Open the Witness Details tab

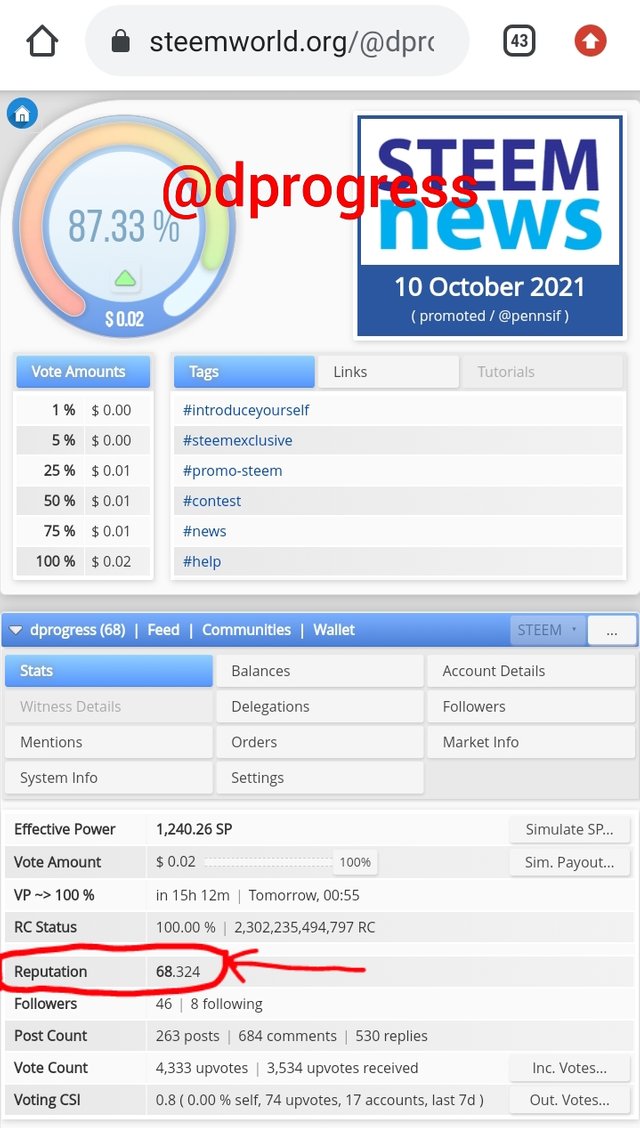[109, 706]
